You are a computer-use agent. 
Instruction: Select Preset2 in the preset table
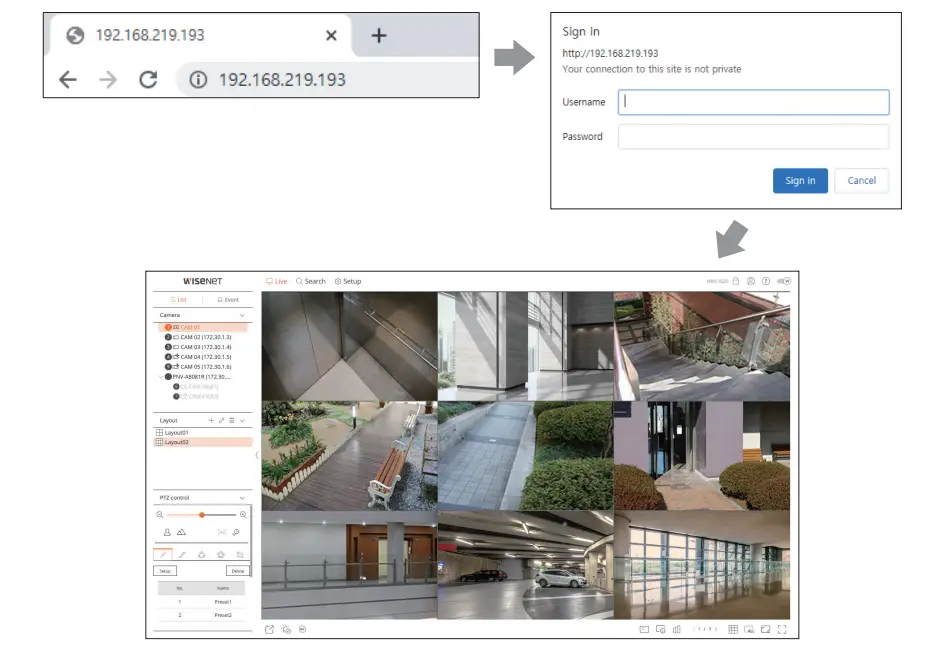tap(201, 615)
